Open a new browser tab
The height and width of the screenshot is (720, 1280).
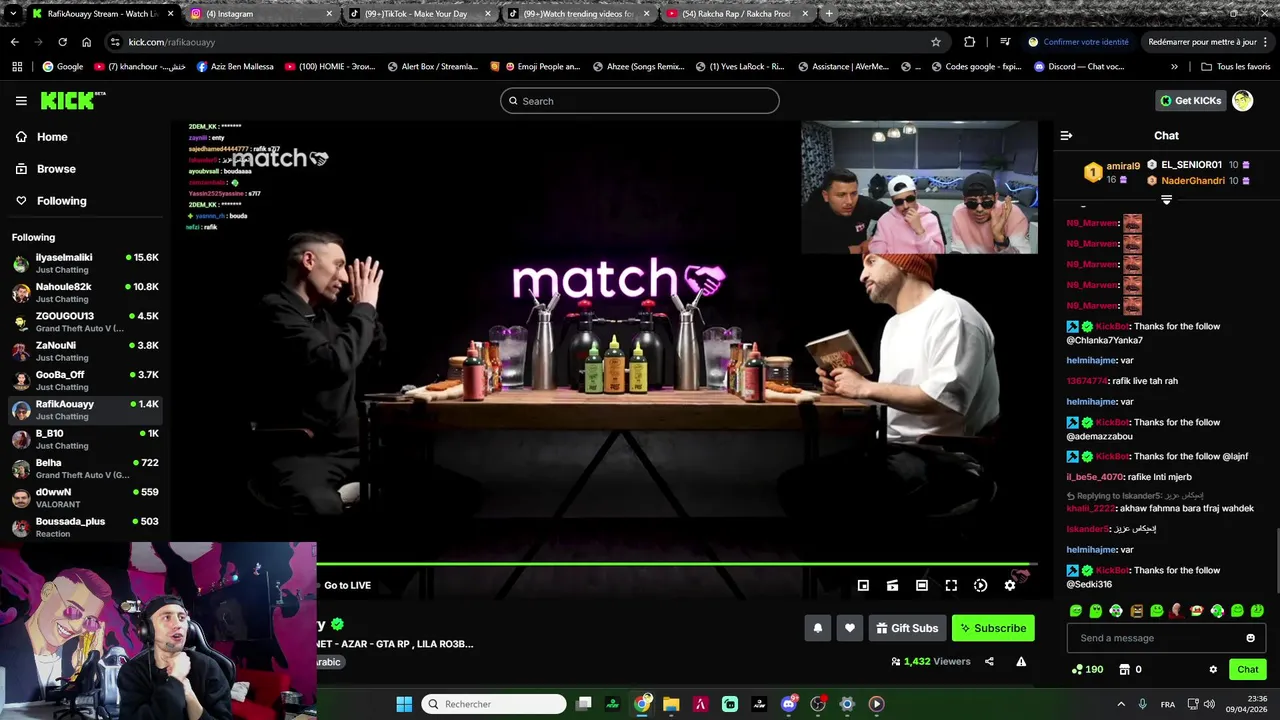coord(829,14)
